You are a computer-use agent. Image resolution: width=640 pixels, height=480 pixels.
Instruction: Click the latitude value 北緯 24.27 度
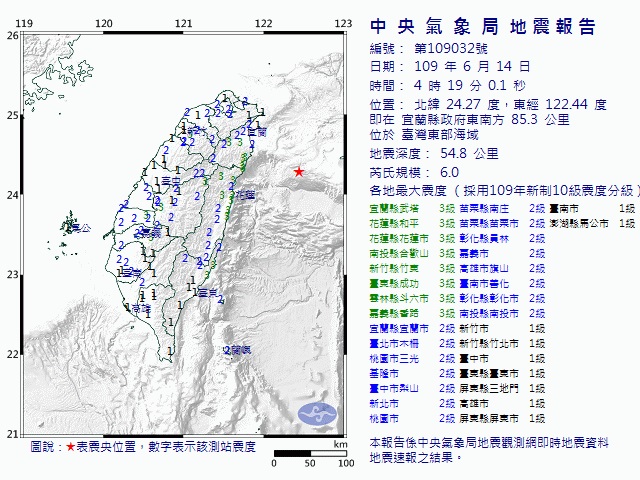[x=456, y=104]
